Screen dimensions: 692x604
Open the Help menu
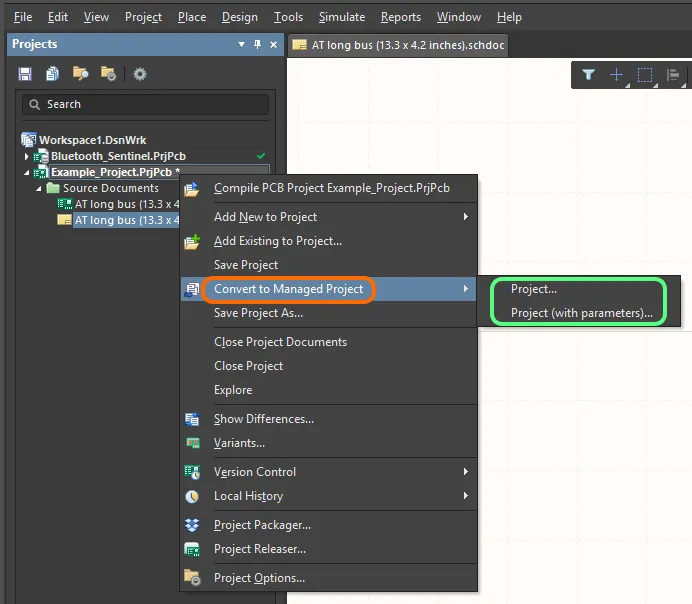coord(509,17)
